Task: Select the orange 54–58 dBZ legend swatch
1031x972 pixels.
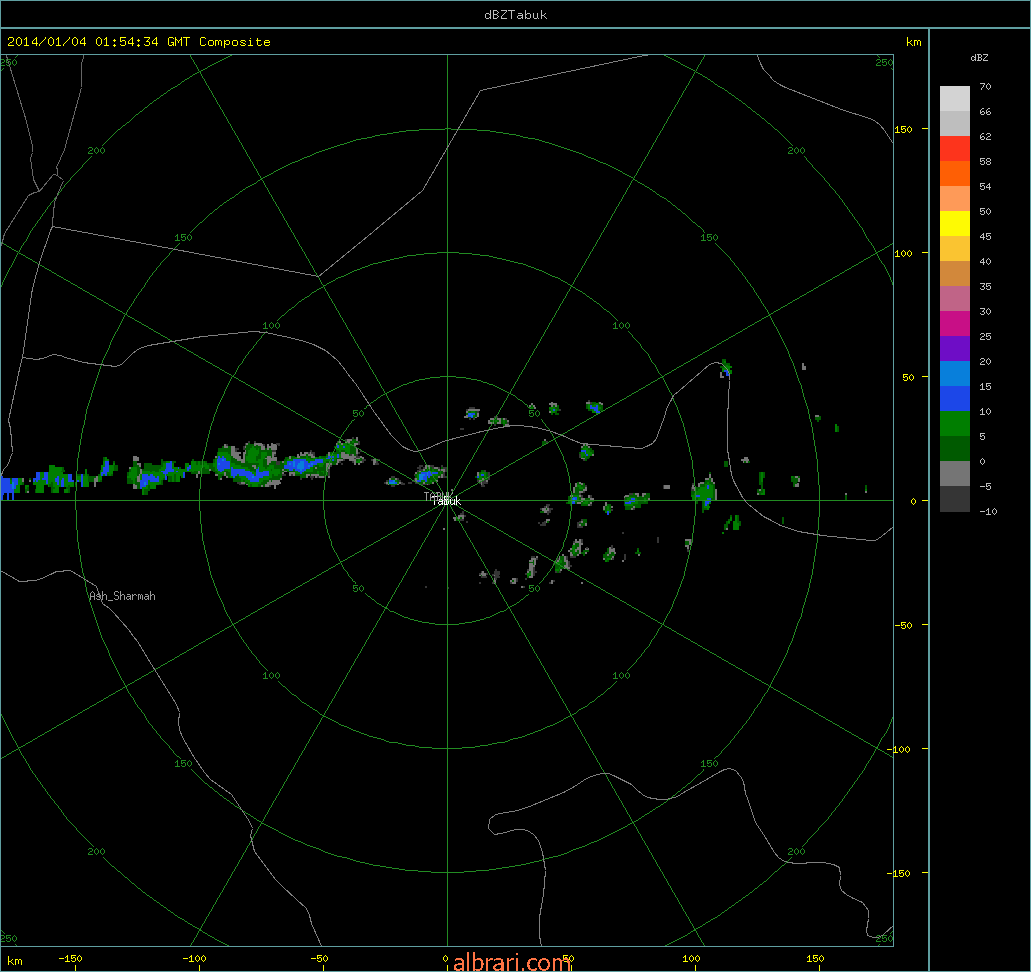Action: coord(954,174)
